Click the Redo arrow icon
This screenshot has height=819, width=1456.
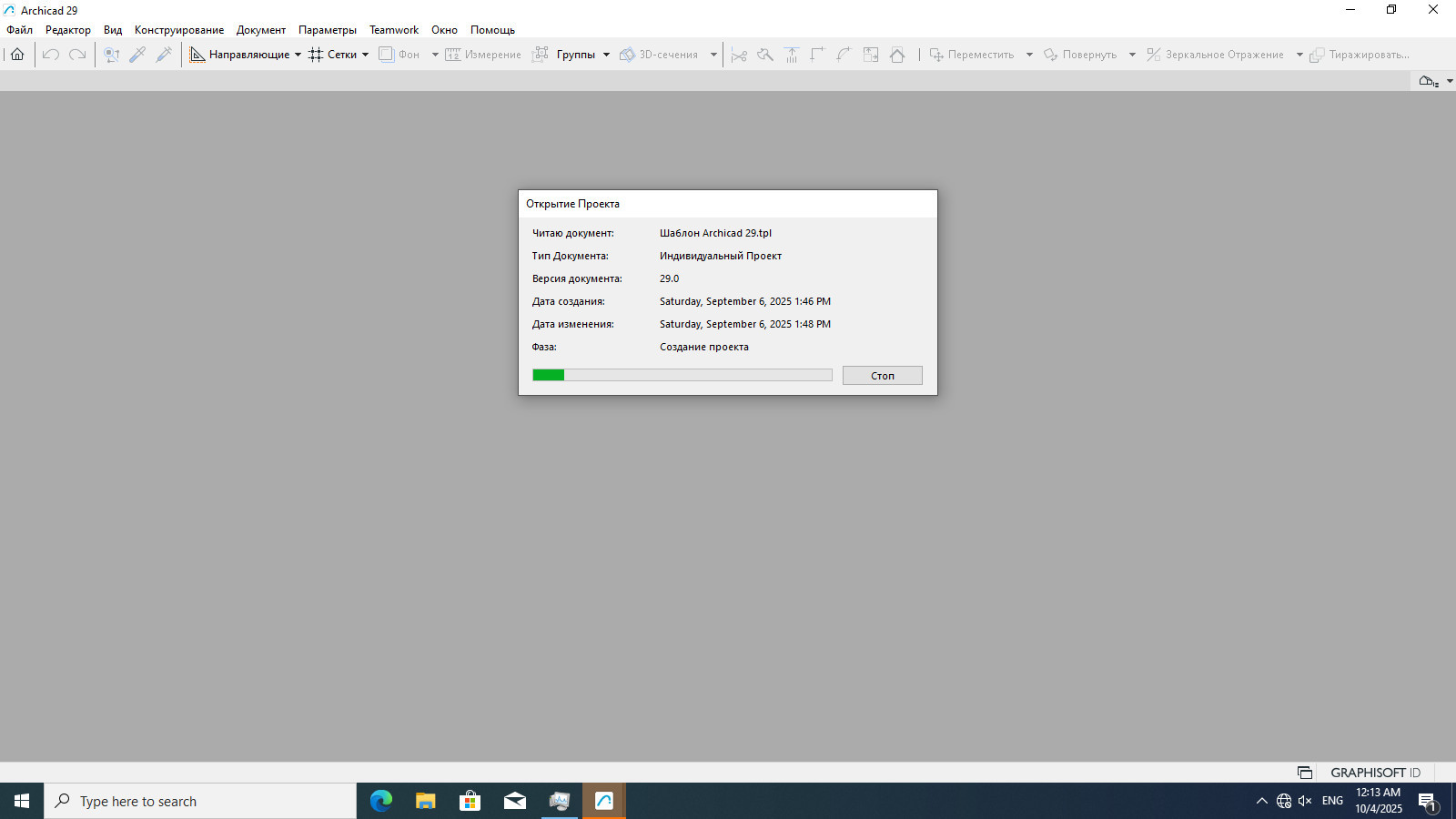77,55
